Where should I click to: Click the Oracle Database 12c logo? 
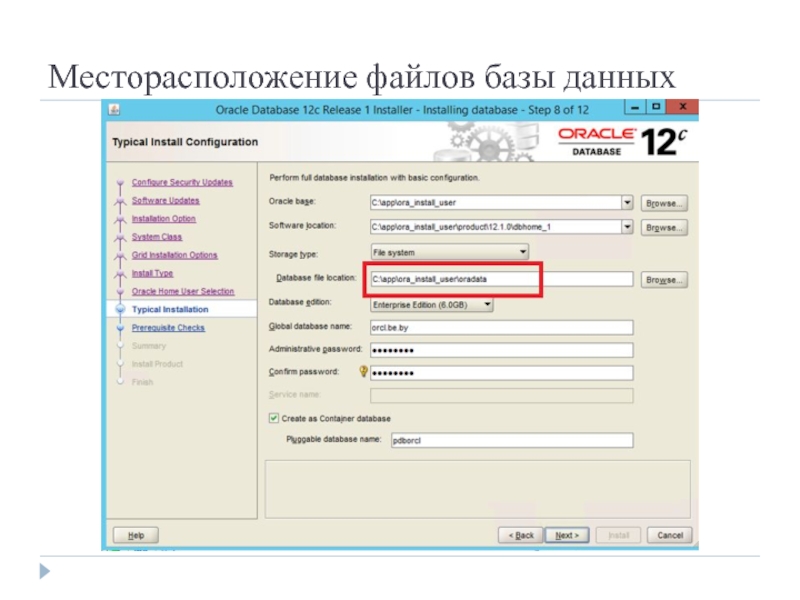tap(622, 141)
